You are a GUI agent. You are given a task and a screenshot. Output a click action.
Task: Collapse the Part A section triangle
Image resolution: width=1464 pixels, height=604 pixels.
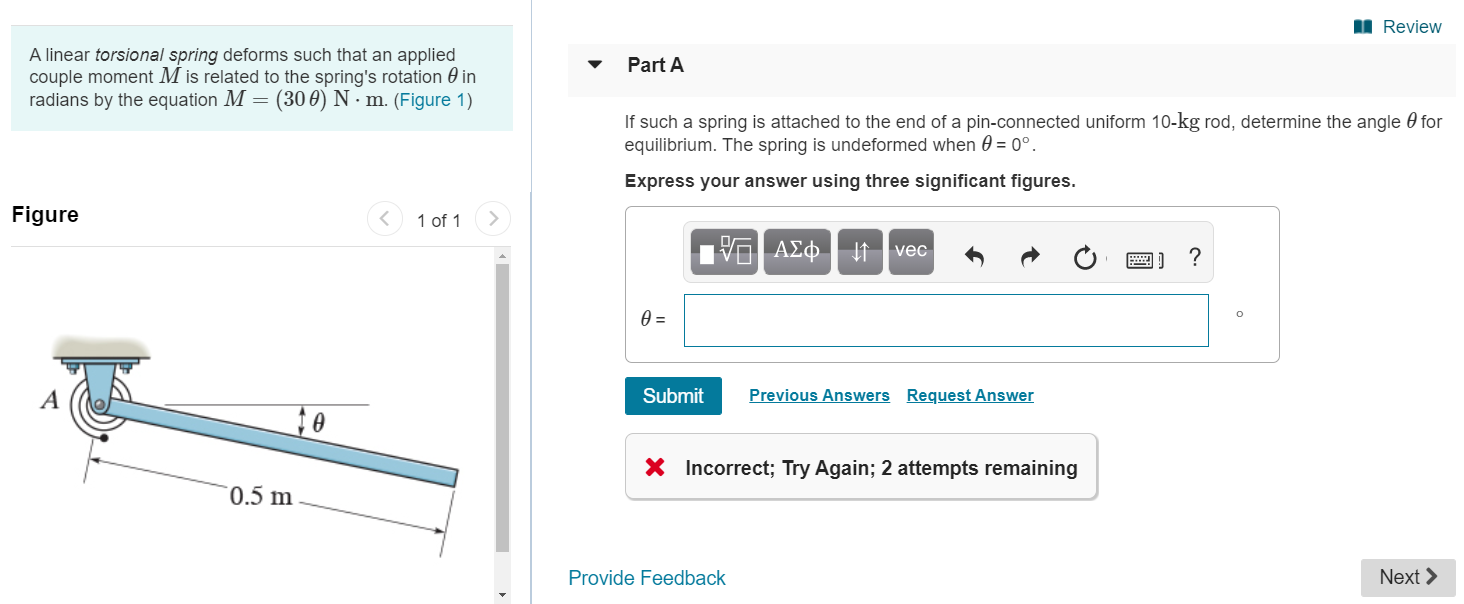tap(594, 63)
